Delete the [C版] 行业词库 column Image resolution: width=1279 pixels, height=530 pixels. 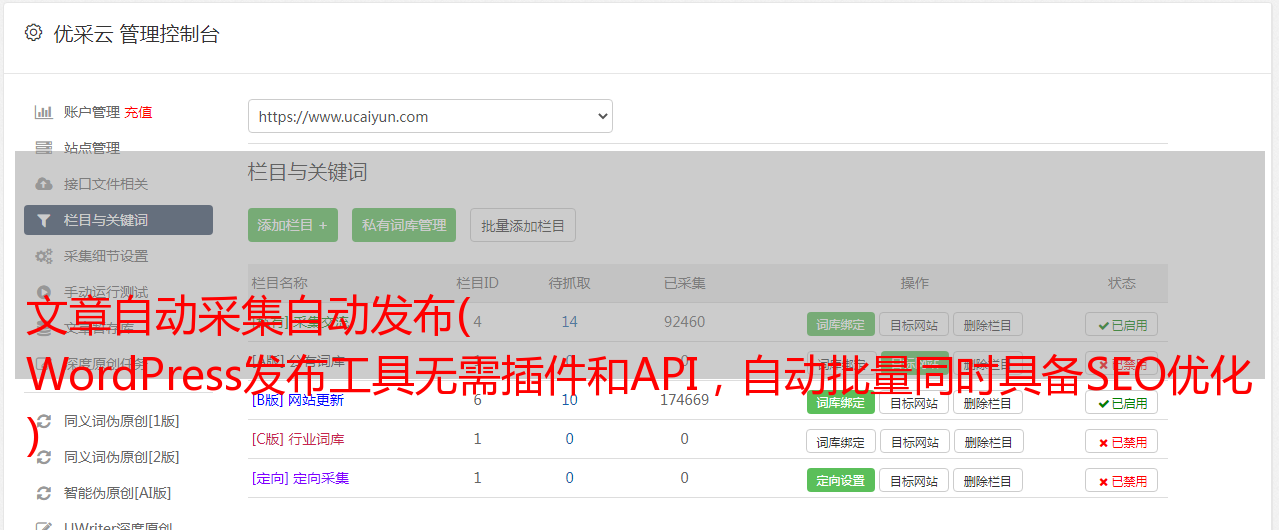coord(987,441)
